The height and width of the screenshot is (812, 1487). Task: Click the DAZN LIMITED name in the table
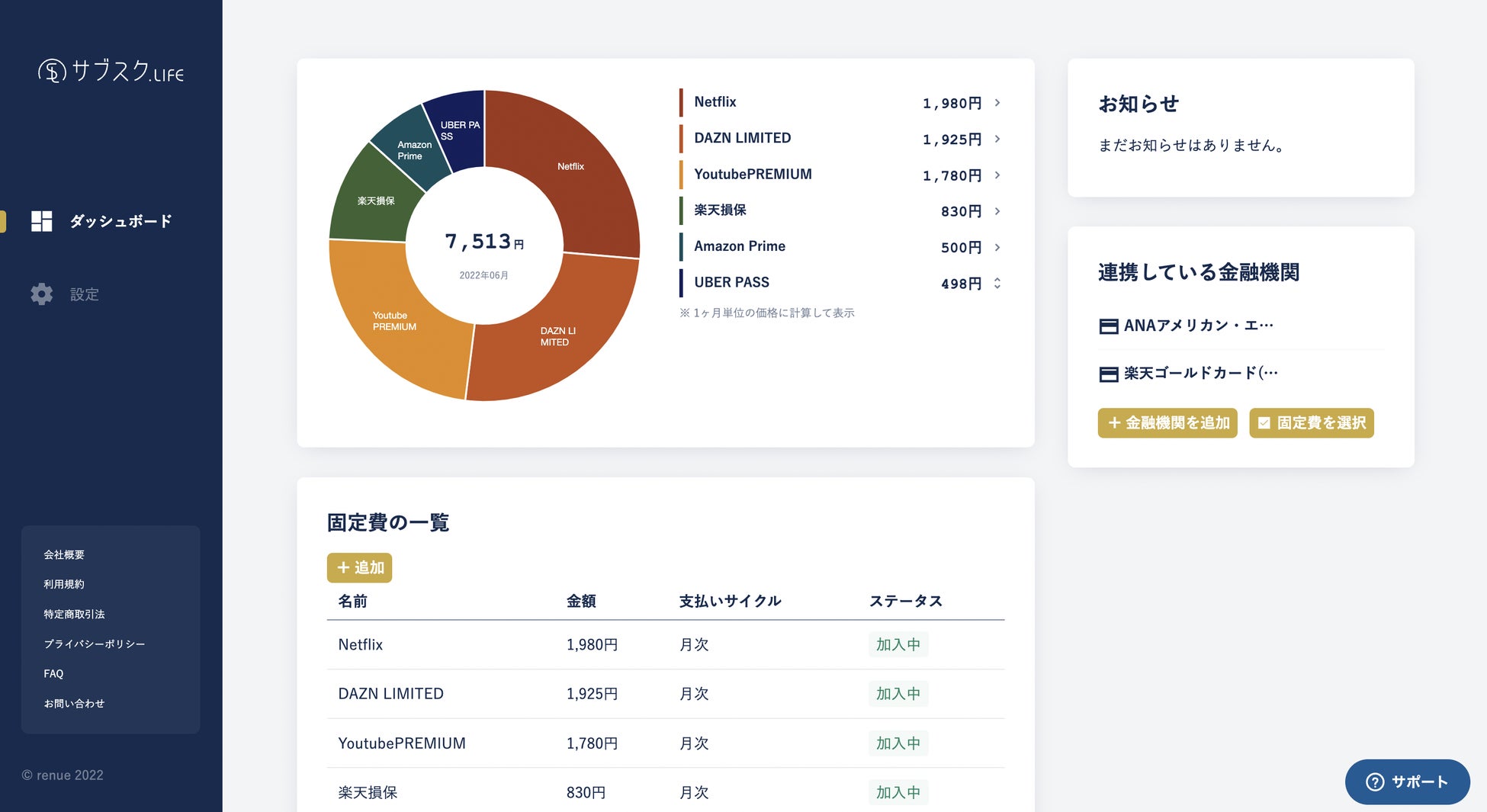click(391, 694)
